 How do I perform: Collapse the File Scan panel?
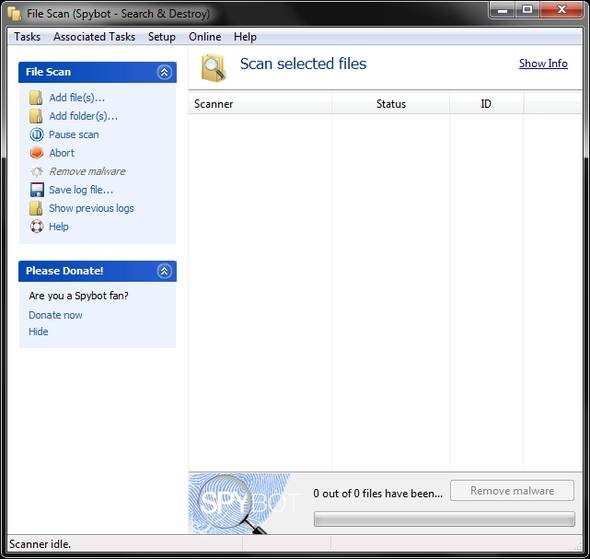click(x=164, y=72)
